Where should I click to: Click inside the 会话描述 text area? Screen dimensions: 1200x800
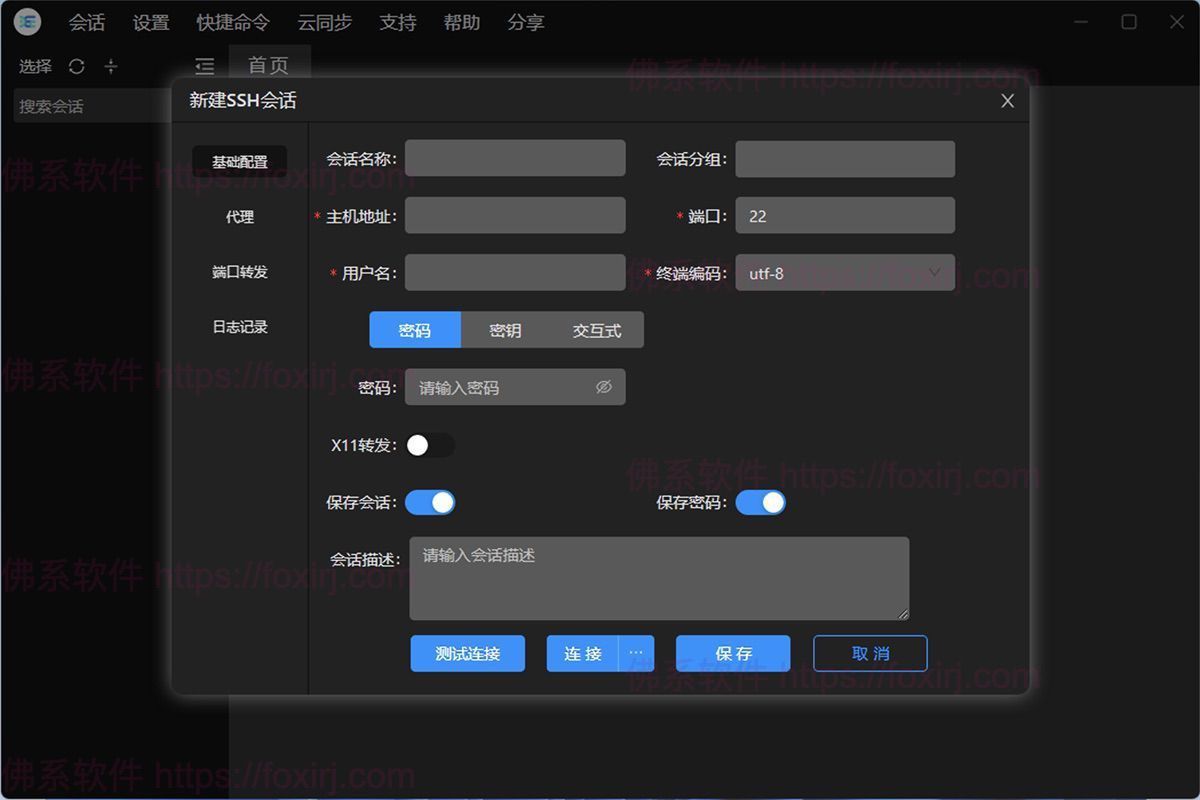660,578
